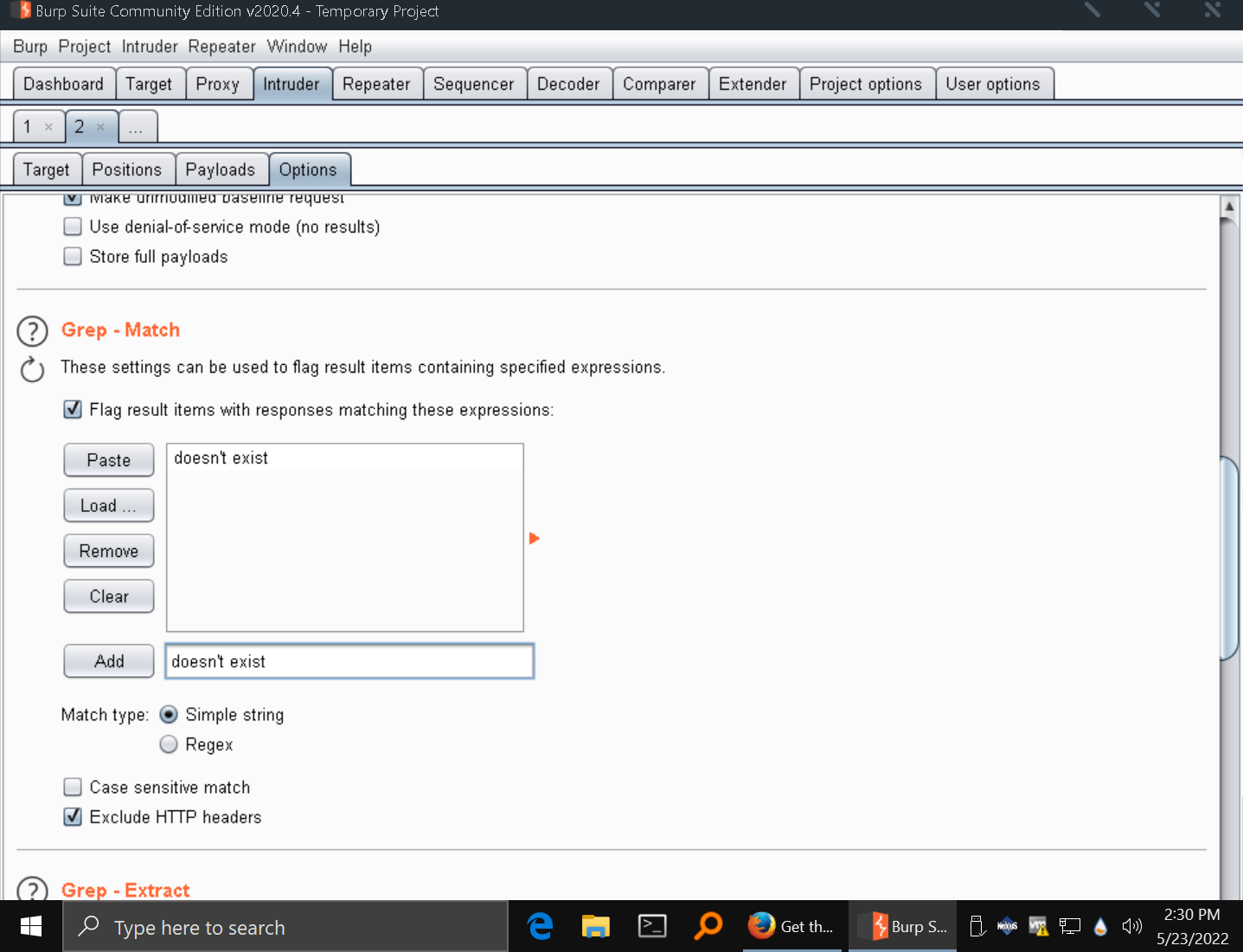Select "doesn't exist" list entry
Image resolution: width=1243 pixels, height=952 pixels.
point(344,458)
